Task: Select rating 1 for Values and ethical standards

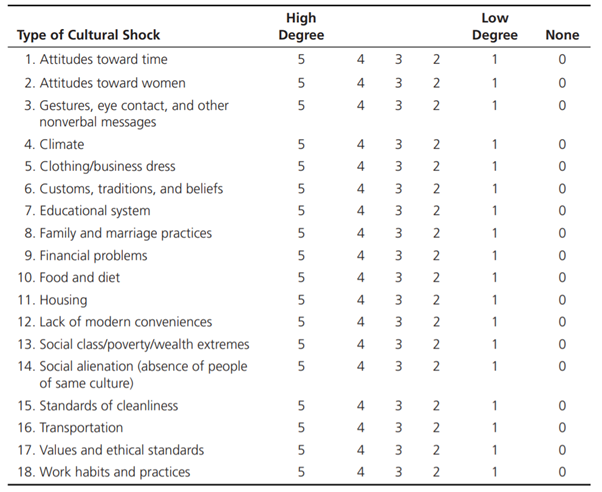Action: click(x=494, y=450)
